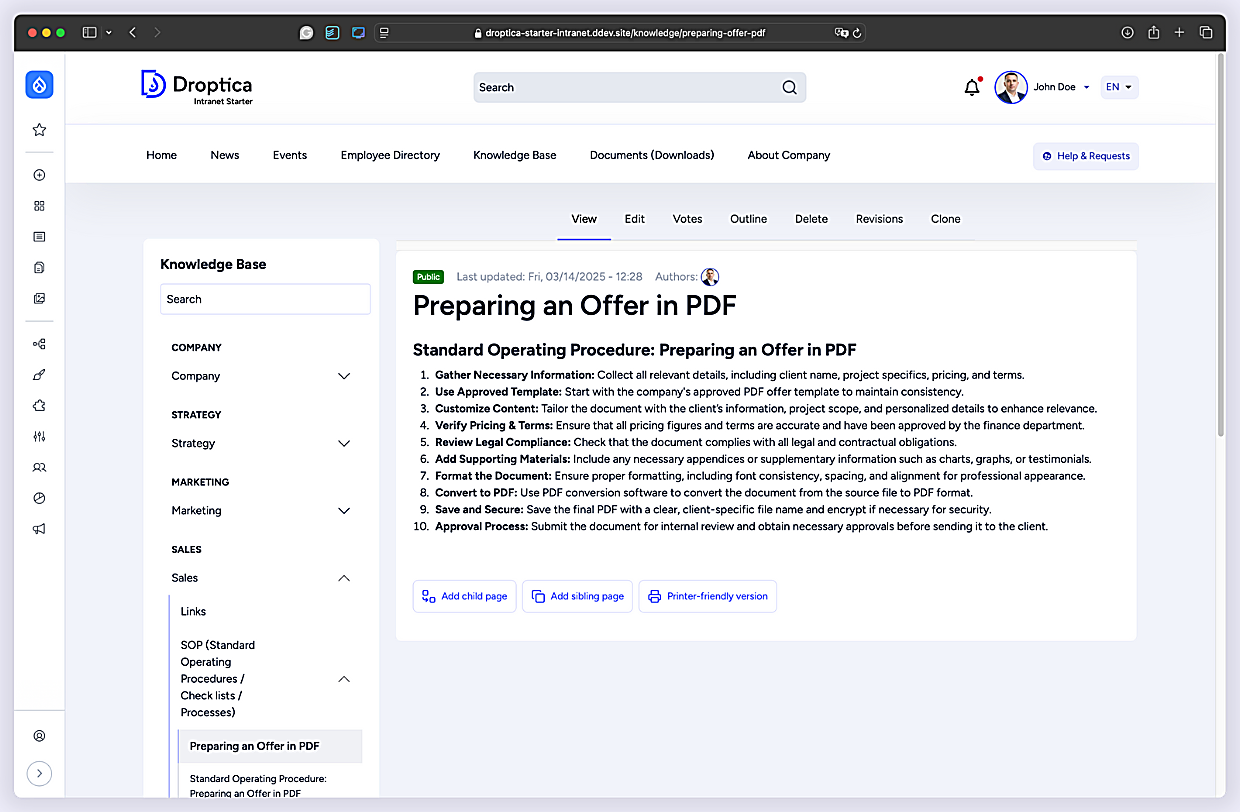
Task: Click the Printer-friendly version button
Action: pos(708,596)
